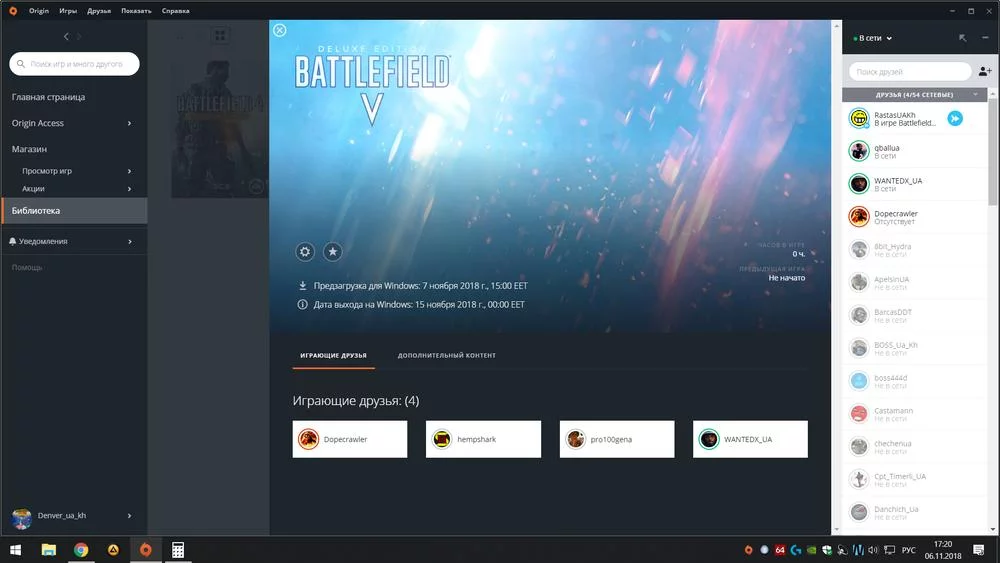Launch Chrome from the taskbar
This screenshot has width=1000, height=563.
tap(81, 550)
